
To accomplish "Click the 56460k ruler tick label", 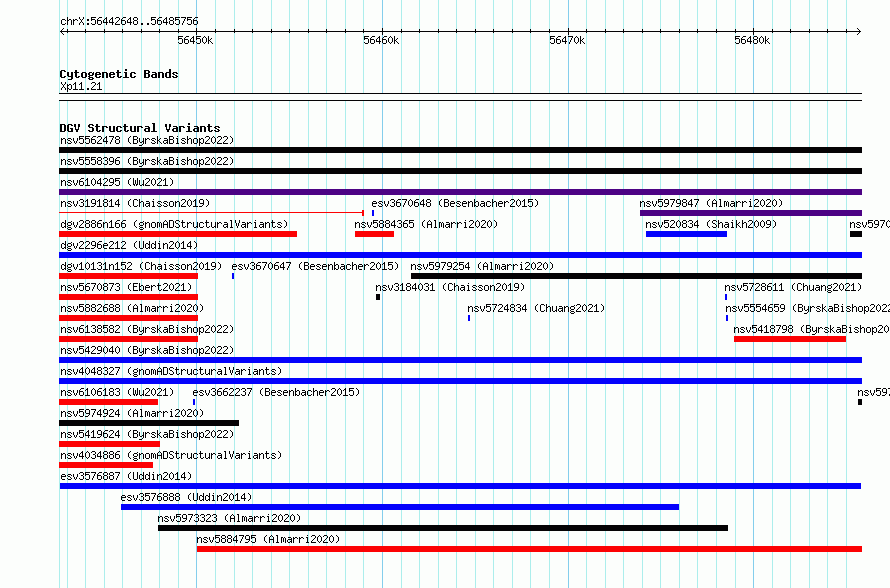I will [x=381, y=40].
